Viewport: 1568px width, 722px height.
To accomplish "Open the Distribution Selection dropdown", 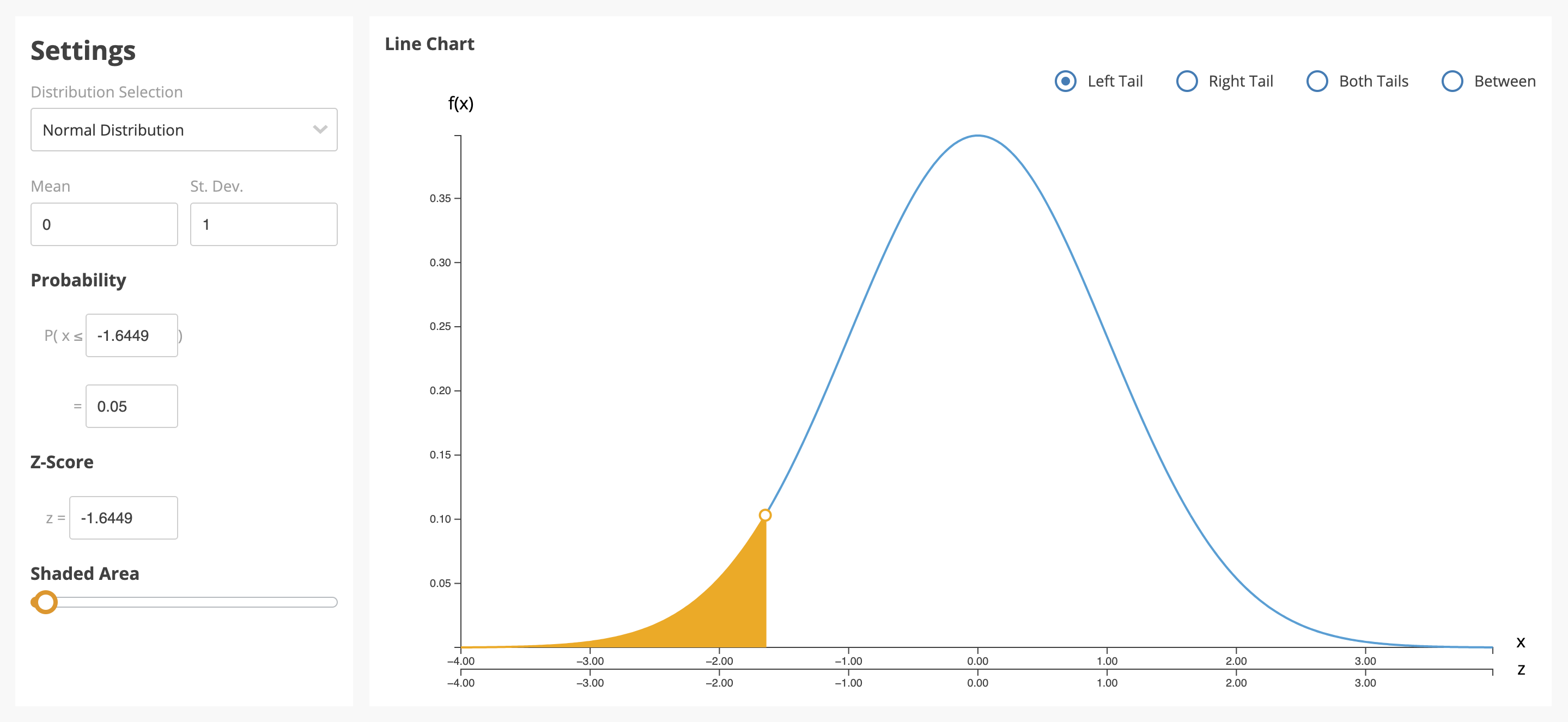I will [x=185, y=130].
